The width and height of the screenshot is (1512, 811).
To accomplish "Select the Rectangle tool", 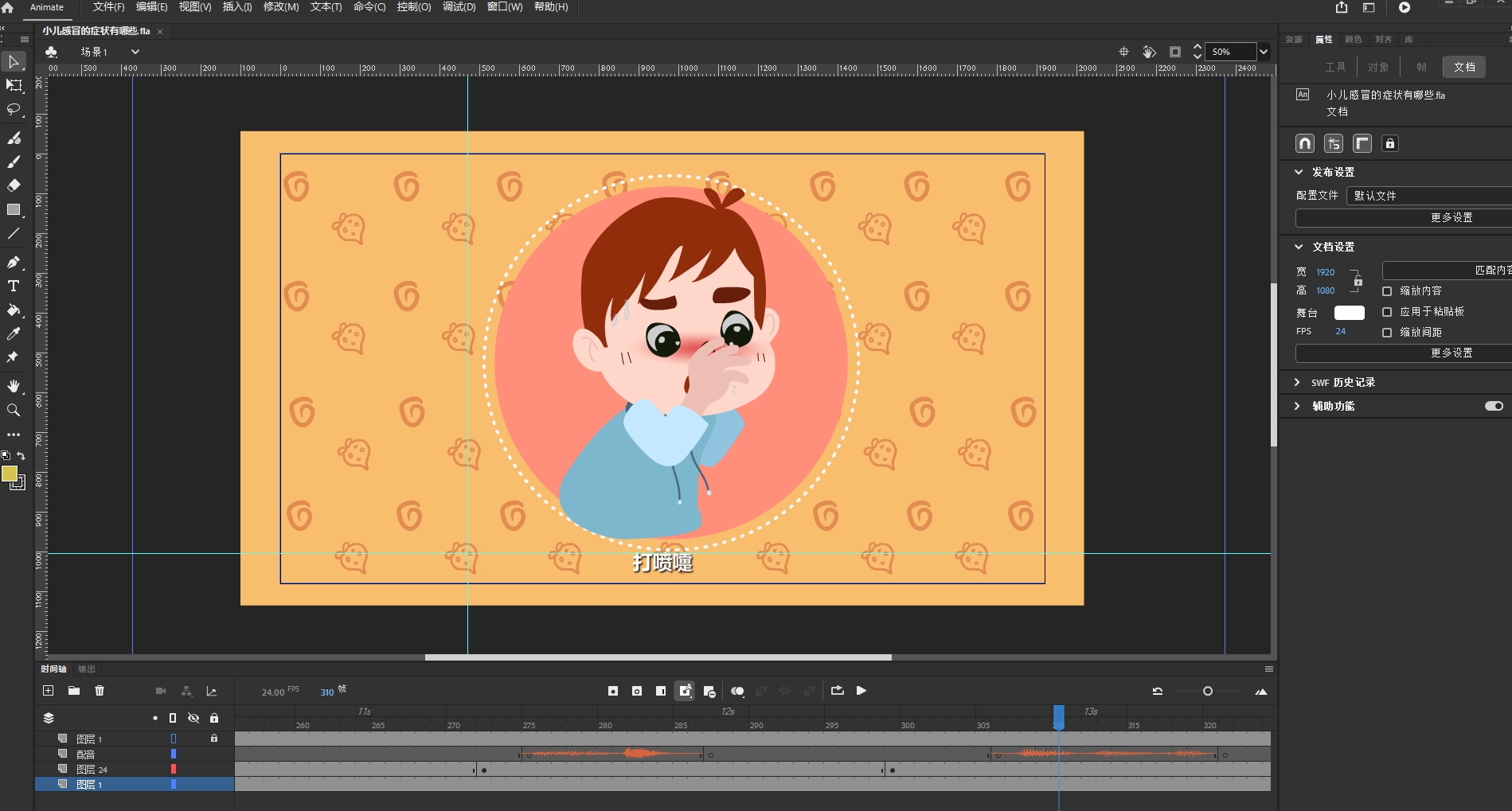I will click(x=14, y=210).
